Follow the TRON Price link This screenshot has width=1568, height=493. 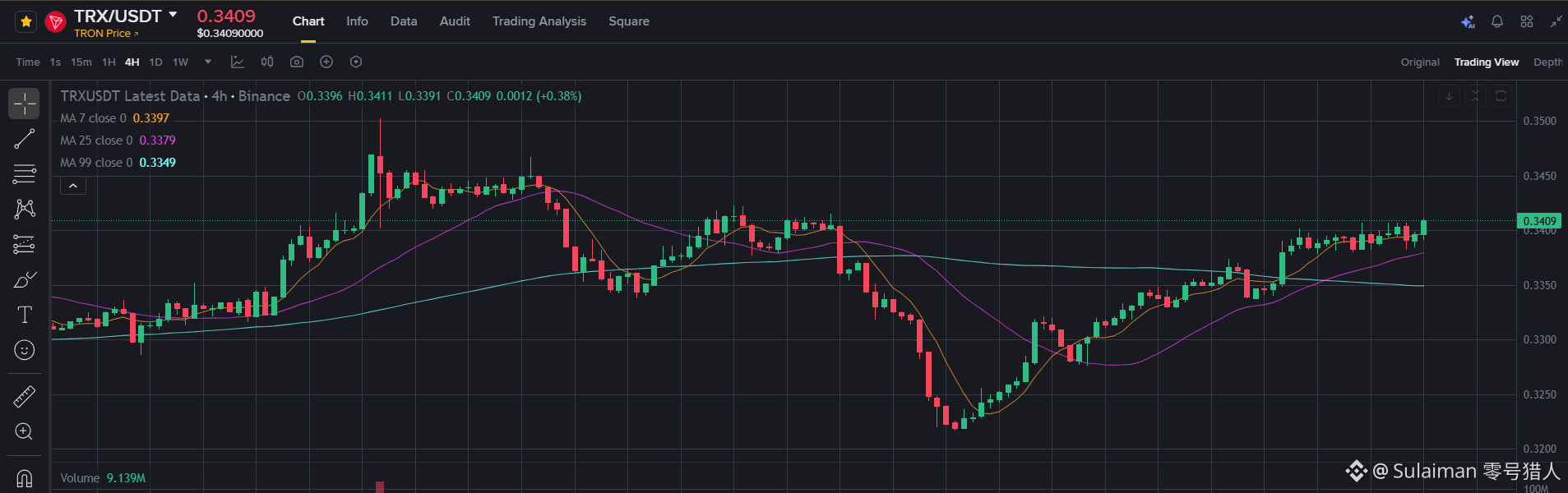pos(106,34)
